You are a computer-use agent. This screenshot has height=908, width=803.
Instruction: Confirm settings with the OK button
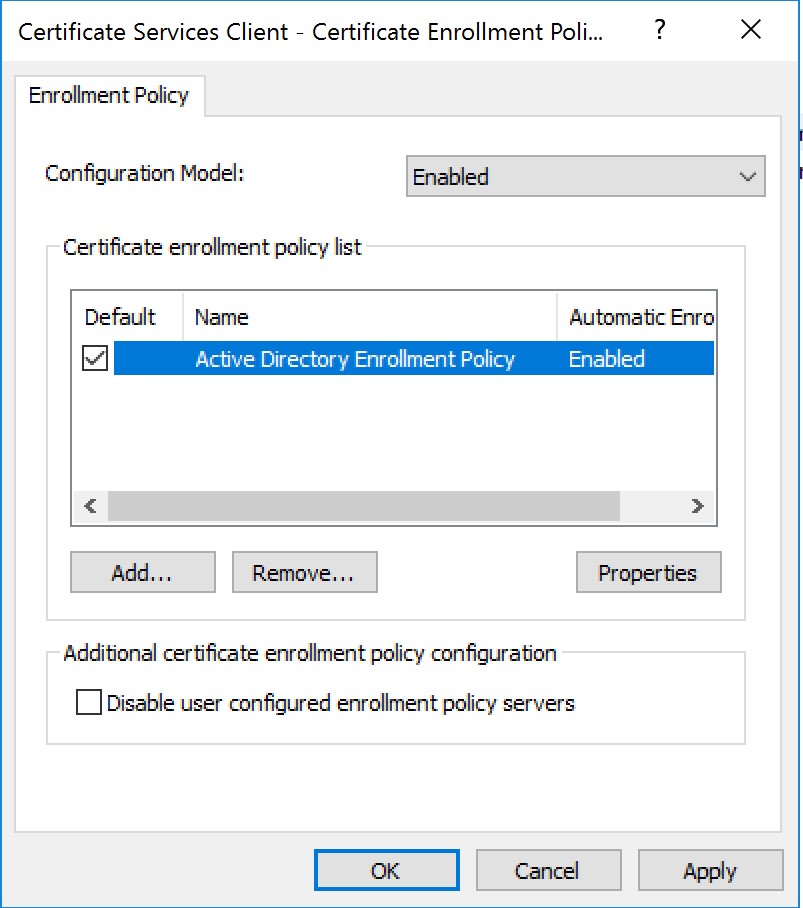tap(386, 871)
